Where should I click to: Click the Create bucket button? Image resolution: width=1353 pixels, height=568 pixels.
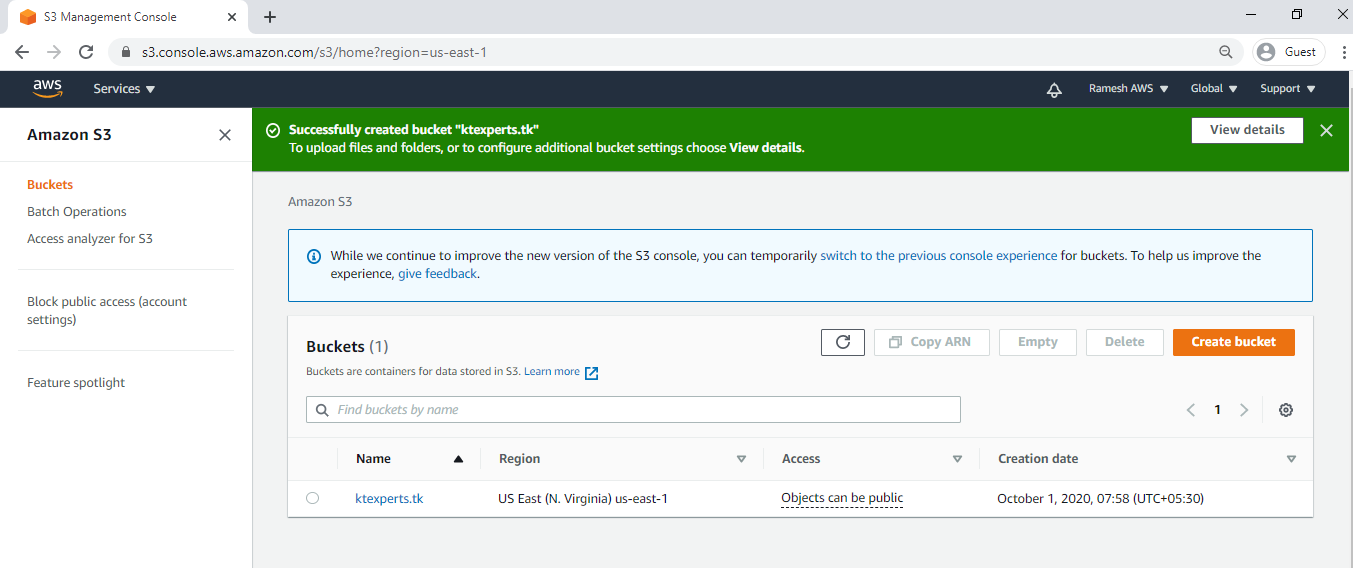pyautogui.click(x=1233, y=342)
